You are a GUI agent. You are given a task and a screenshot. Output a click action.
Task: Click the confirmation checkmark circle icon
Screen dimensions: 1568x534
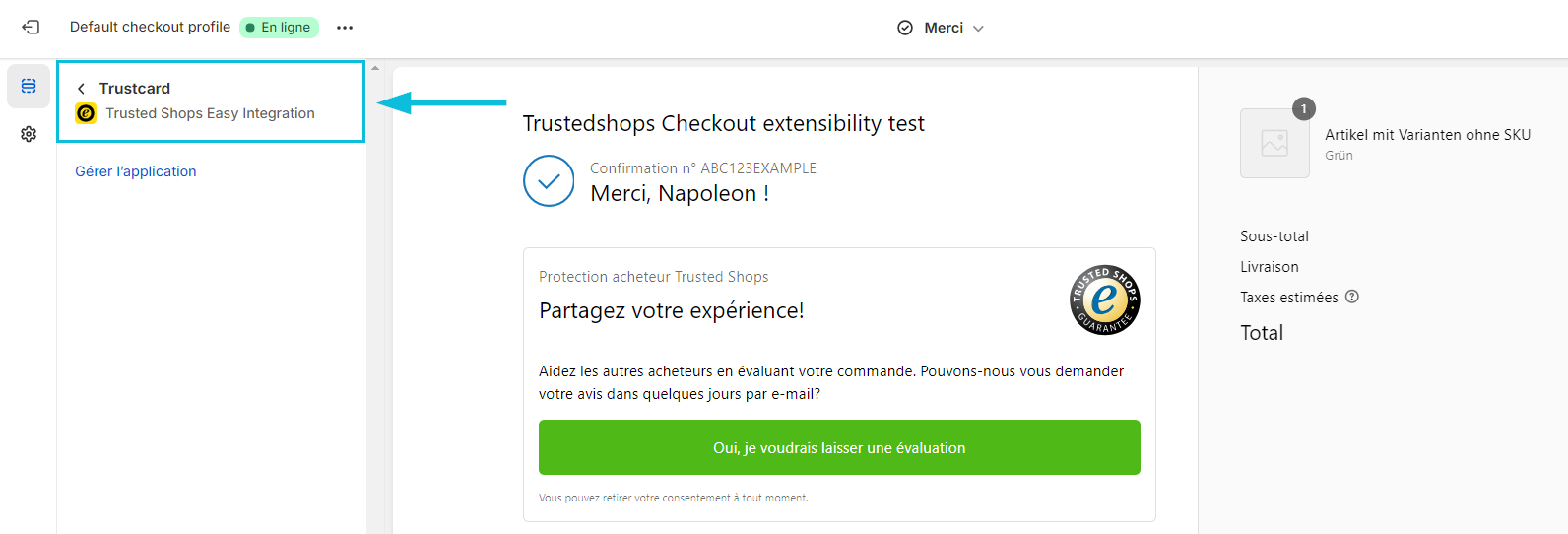point(549,181)
